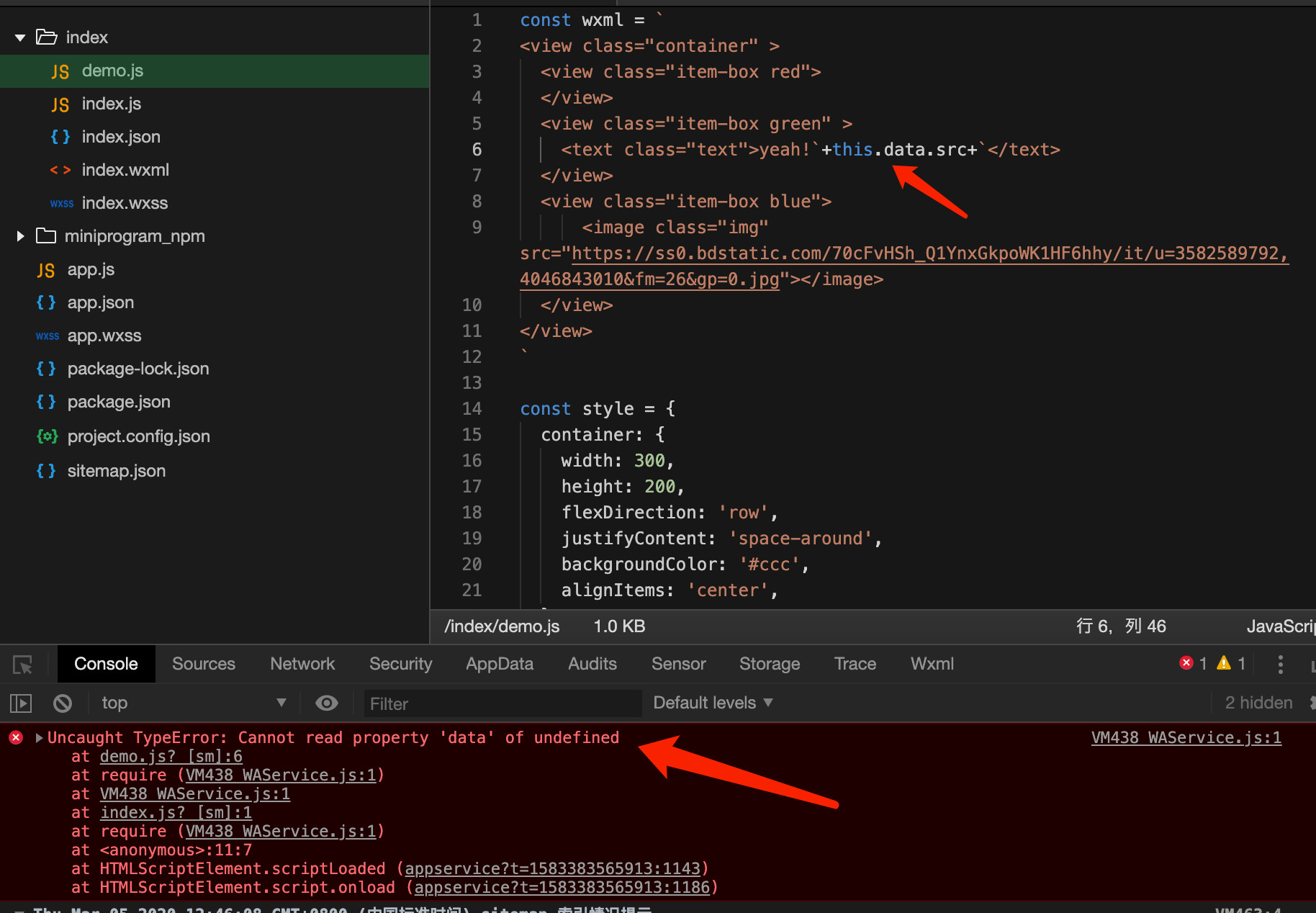This screenshot has width=1316, height=913.
Task: Click the wxss icon beside index.wxss
Action: (x=62, y=204)
